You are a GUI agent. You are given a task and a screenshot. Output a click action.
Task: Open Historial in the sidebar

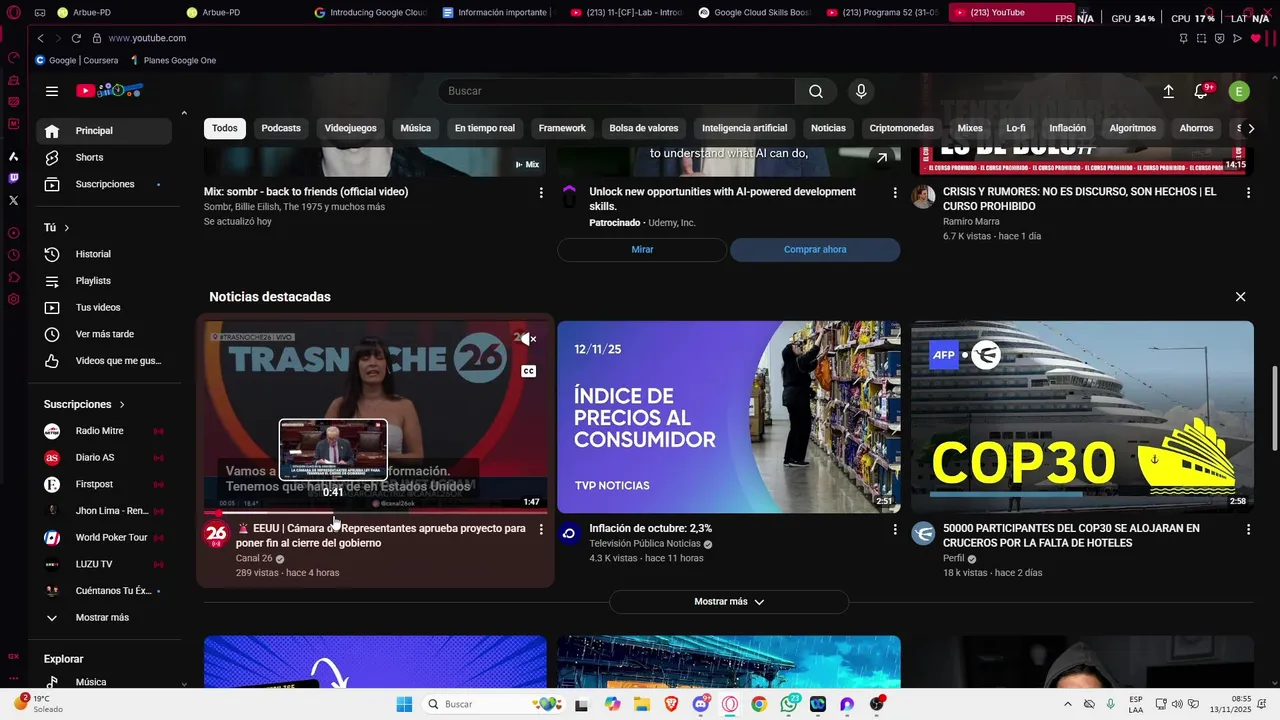[104, 254]
